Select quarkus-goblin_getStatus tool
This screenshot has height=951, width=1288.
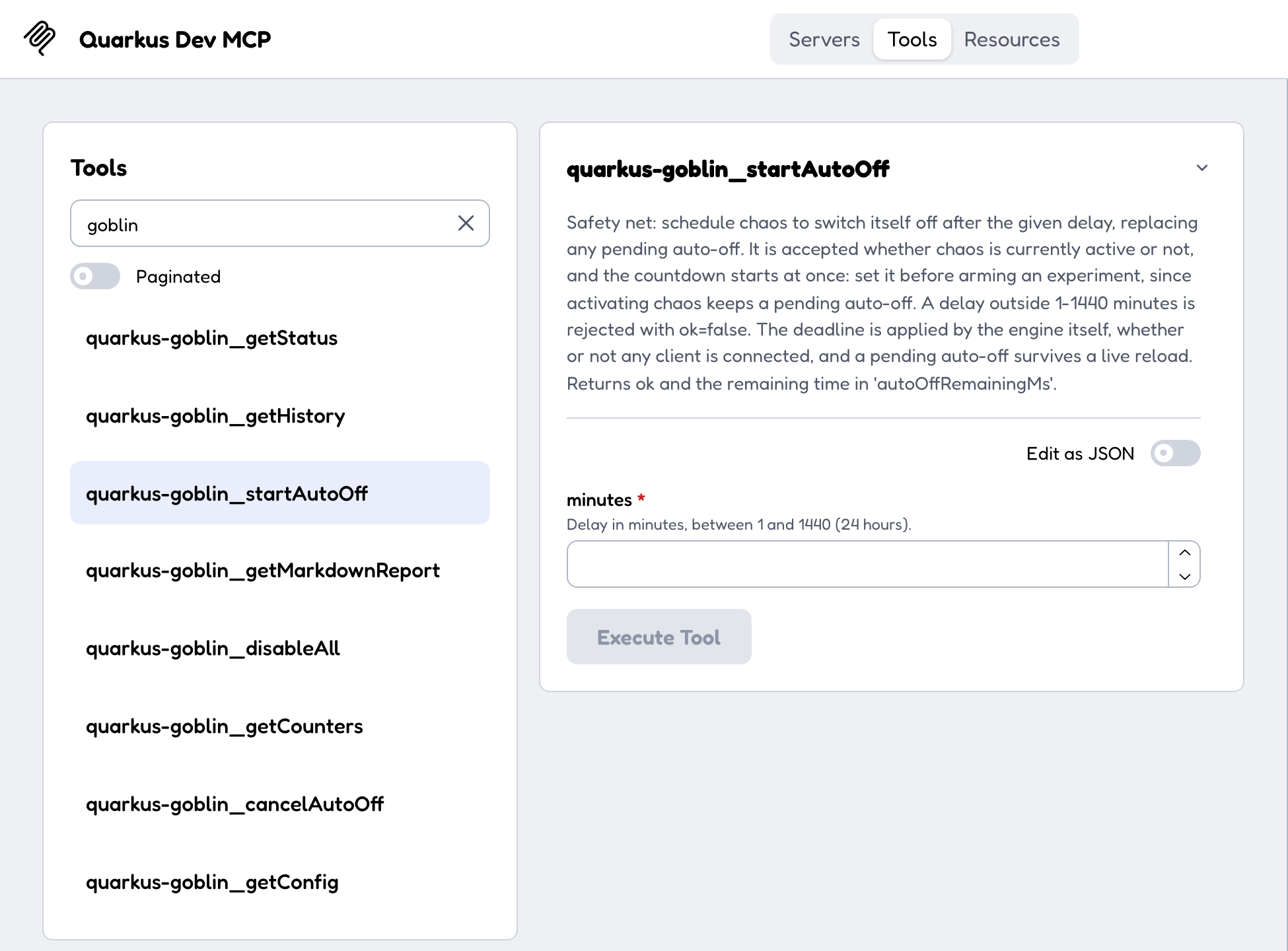[279, 338]
